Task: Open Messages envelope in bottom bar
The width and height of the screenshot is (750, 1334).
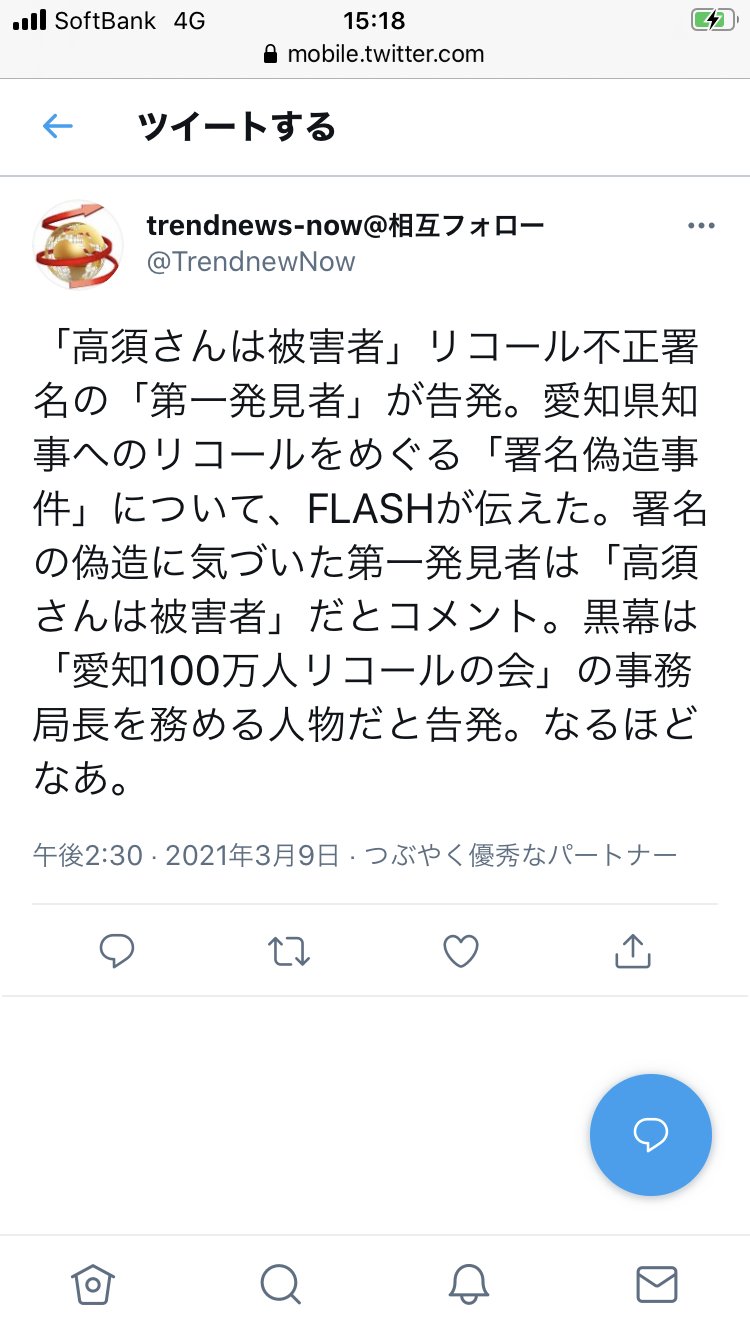Action: [656, 1284]
